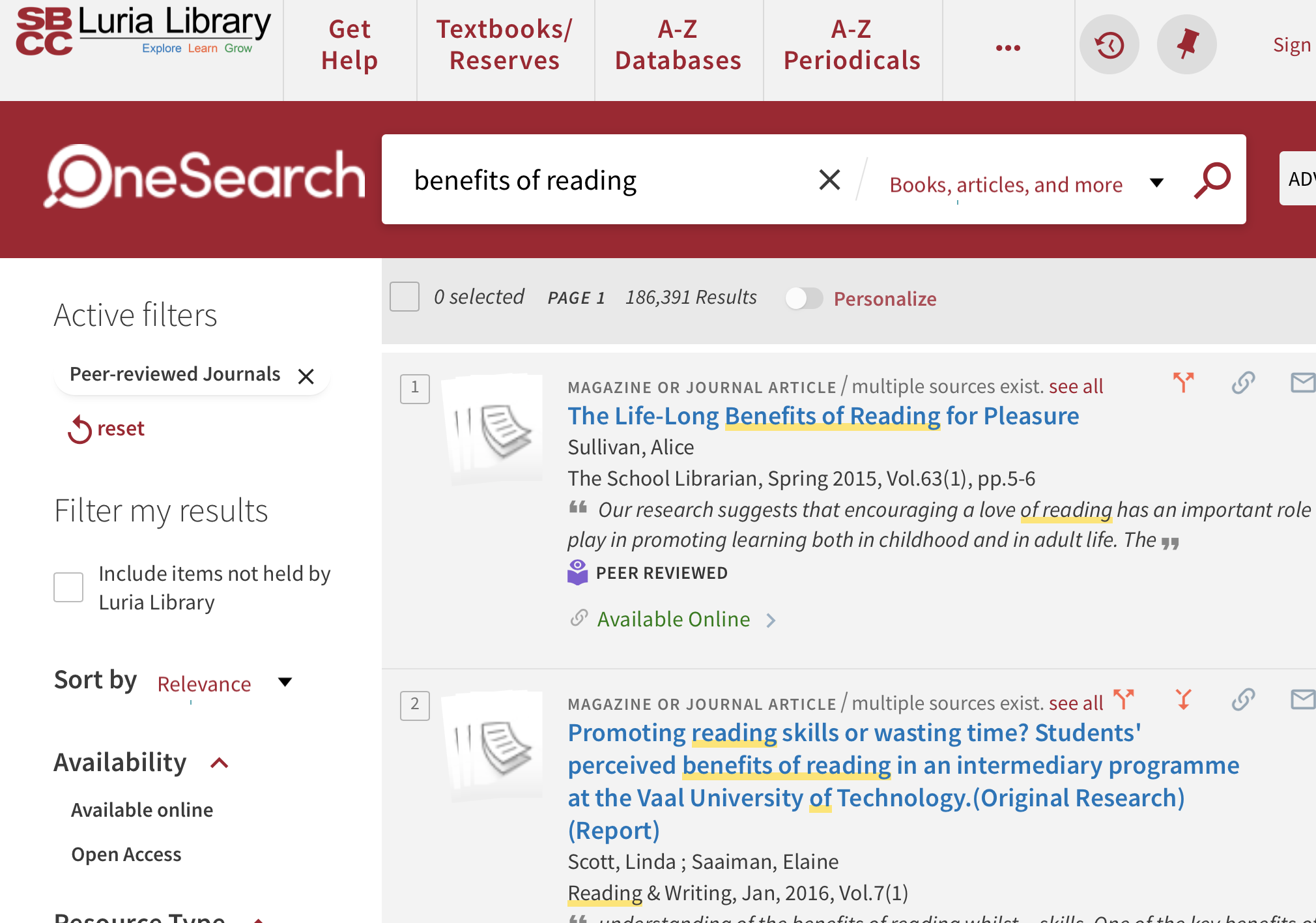Clear the search box using the X icon
Viewport: 1316px width, 923px height.
pyautogui.click(x=829, y=180)
